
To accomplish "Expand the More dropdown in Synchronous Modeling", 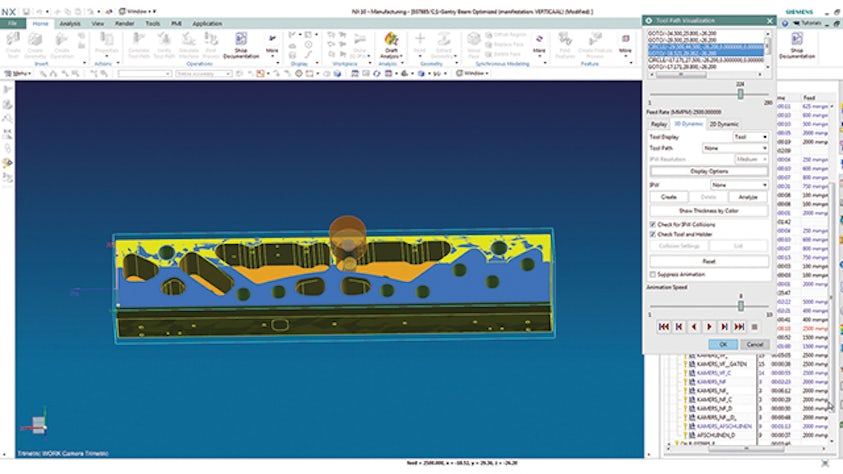I will coord(539,44).
